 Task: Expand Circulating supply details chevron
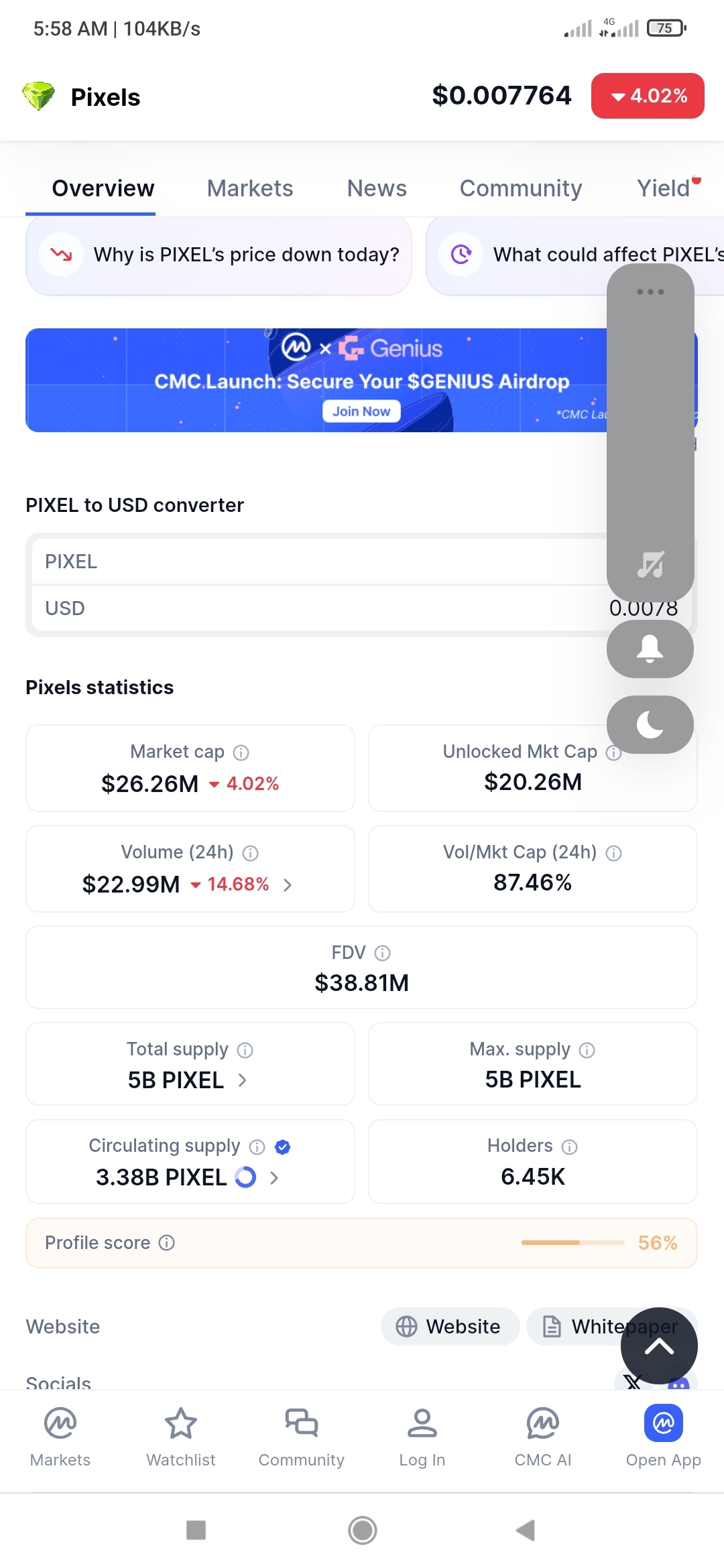tap(274, 1177)
